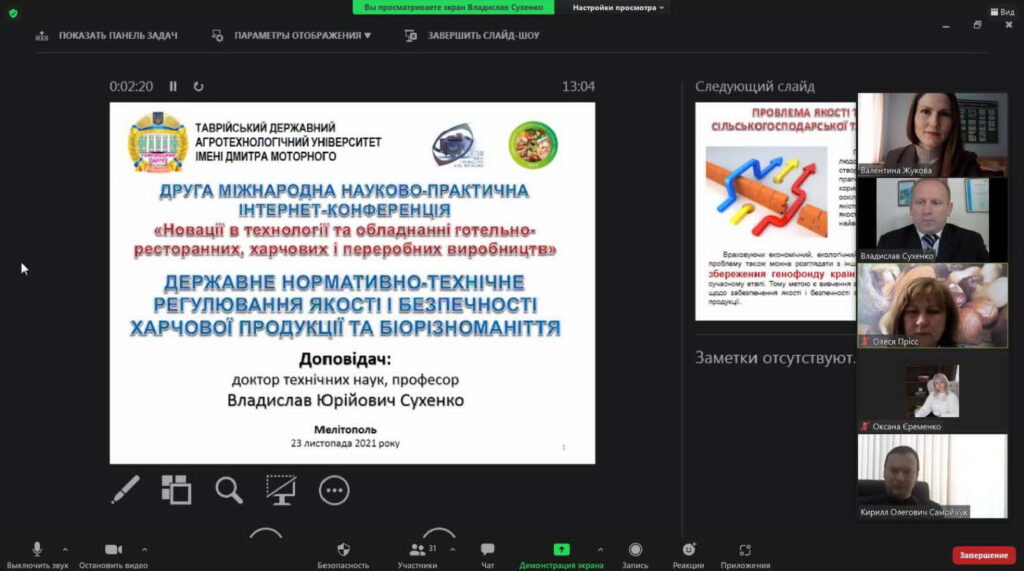Click the green Share Screen button
This screenshot has height=571, width=1024.
click(562, 555)
